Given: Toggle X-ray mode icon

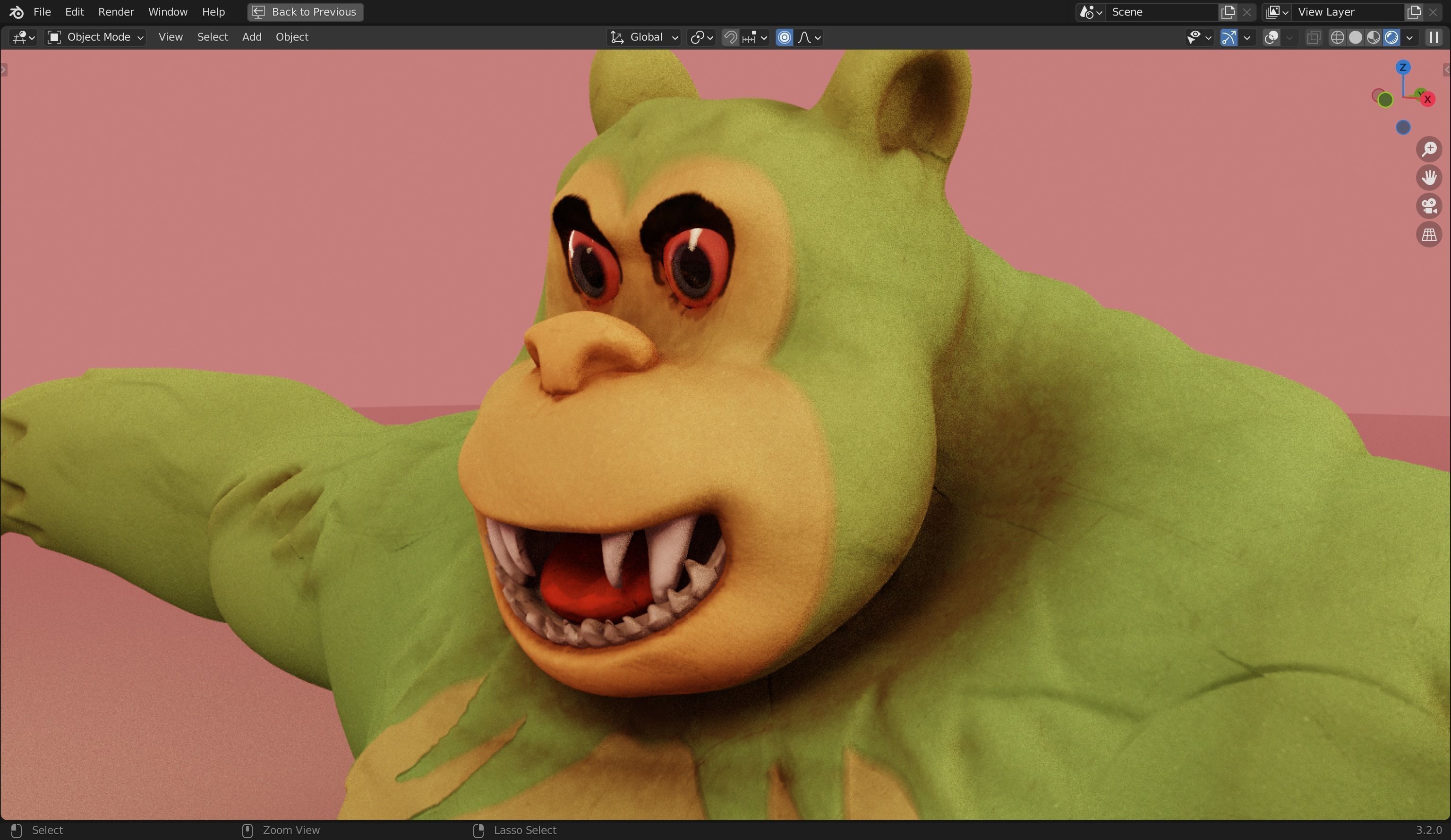Looking at the screenshot, I should click(1314, 37).
